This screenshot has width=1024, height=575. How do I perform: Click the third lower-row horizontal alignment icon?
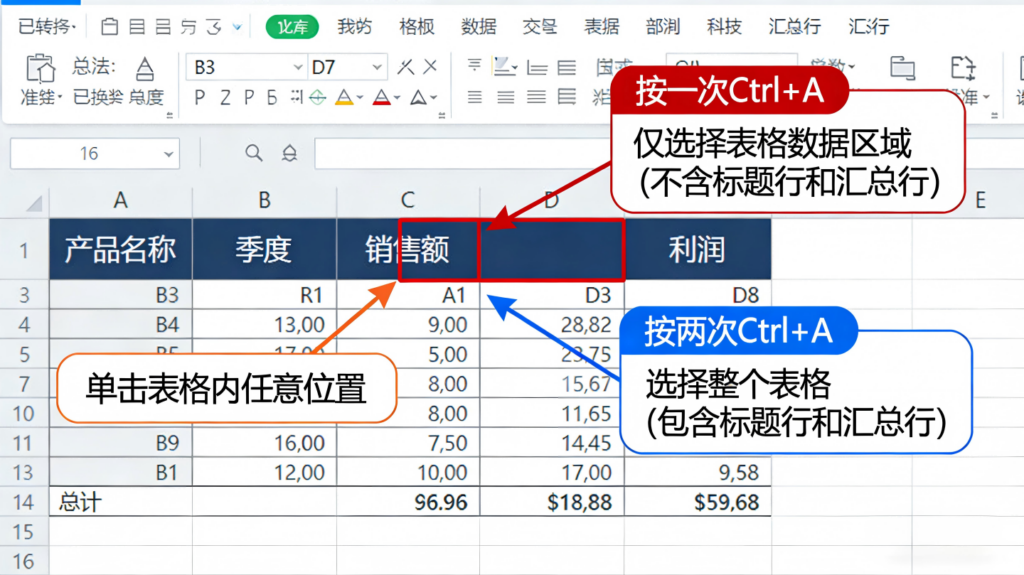coord(536,97)
